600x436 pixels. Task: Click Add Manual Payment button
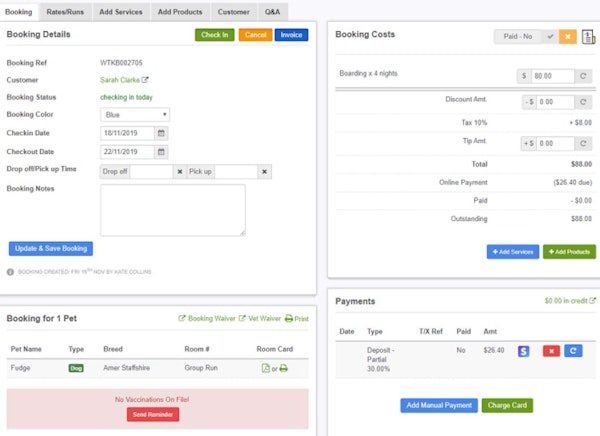(439, 405)
